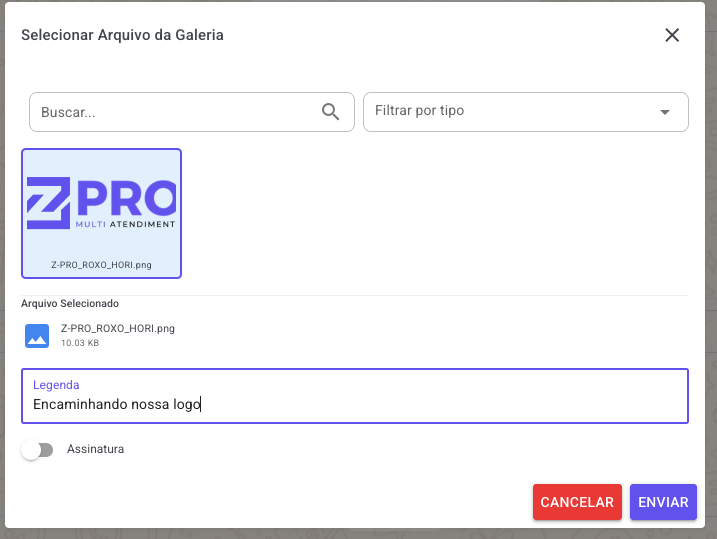Click the blue image file icon

point(37,336)
